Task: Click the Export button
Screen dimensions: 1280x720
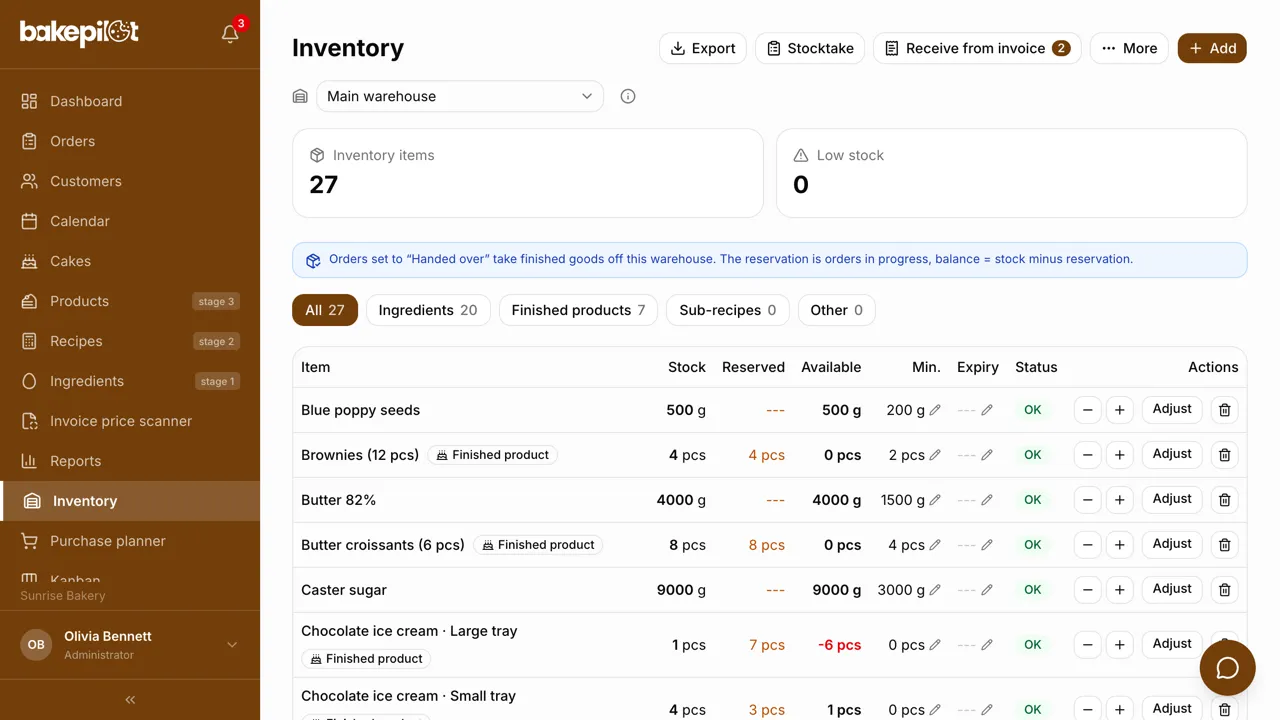Action: 703,48
